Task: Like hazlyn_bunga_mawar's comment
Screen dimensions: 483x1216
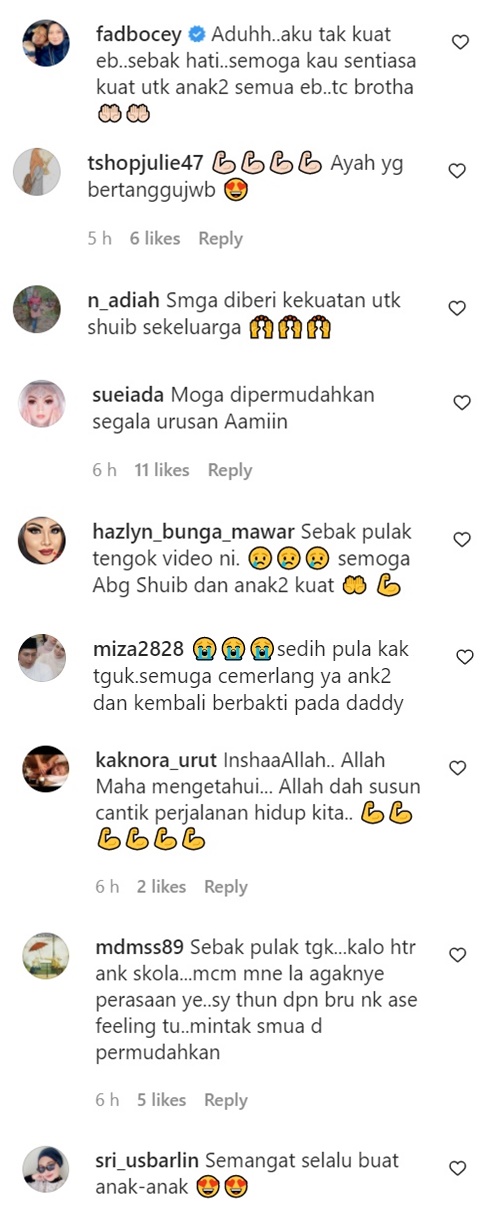Action: (461, 539)
